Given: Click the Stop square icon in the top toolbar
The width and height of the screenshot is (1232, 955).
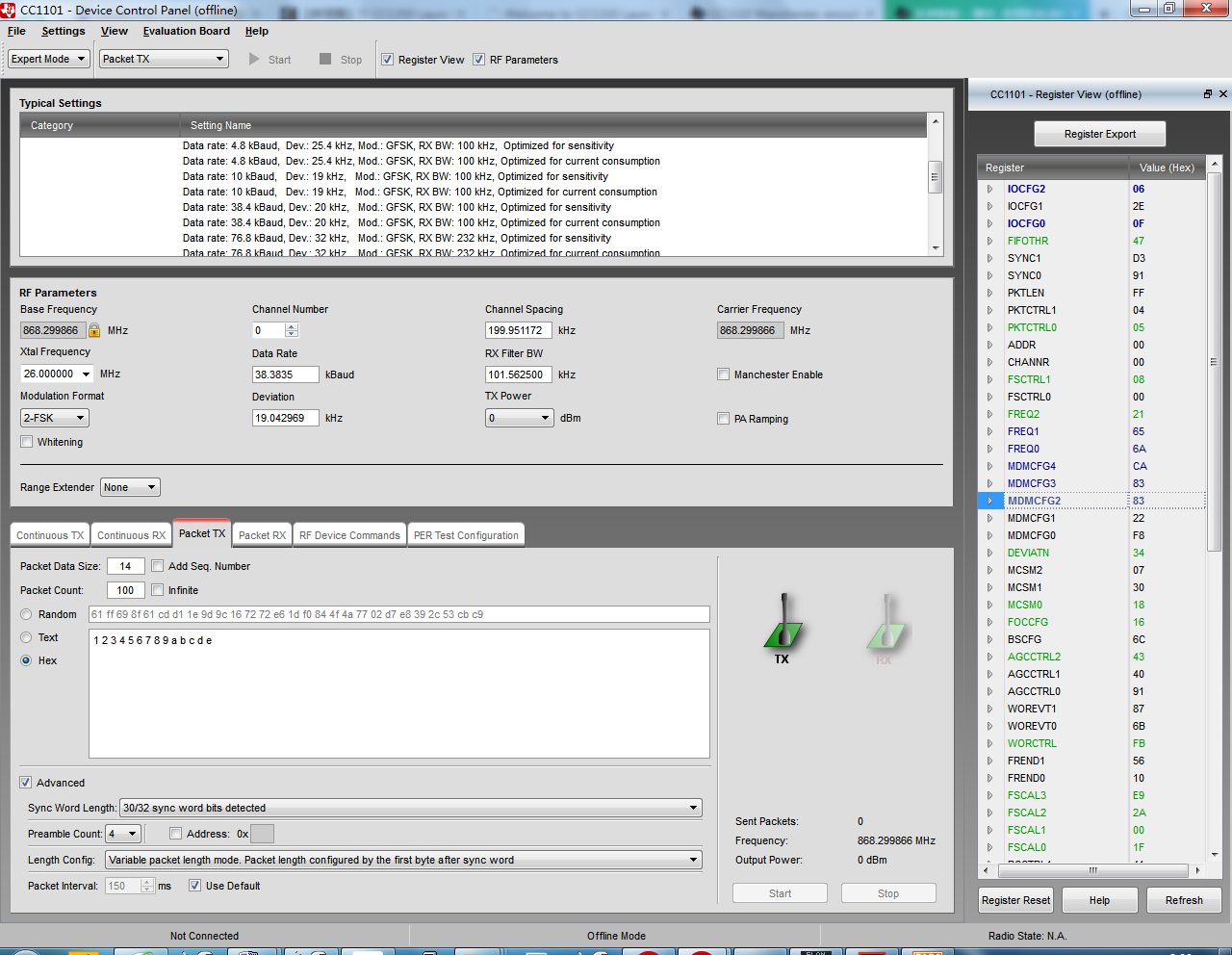Looking at the screenshot, I should [325, 59].
